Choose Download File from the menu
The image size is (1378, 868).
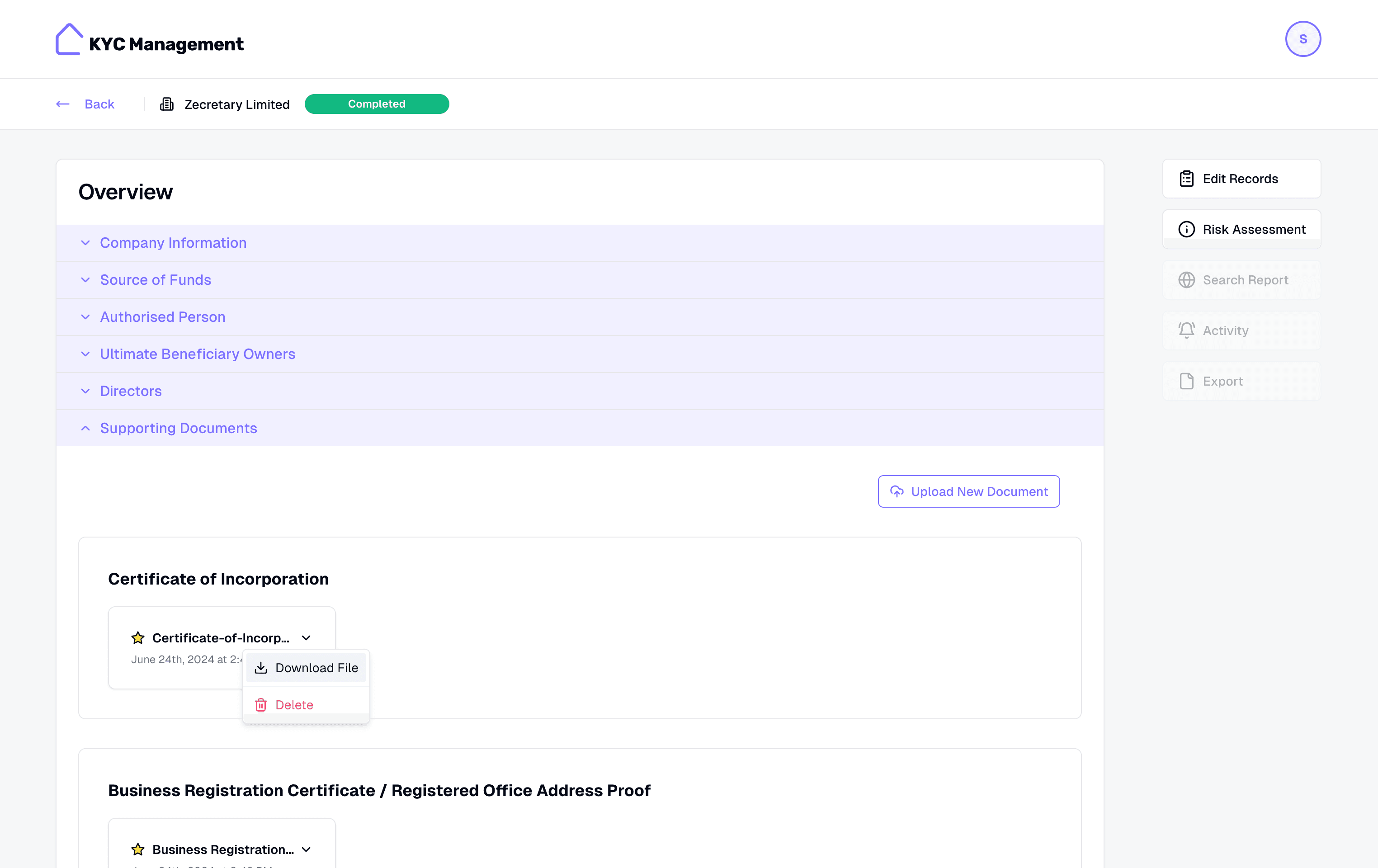306,668
